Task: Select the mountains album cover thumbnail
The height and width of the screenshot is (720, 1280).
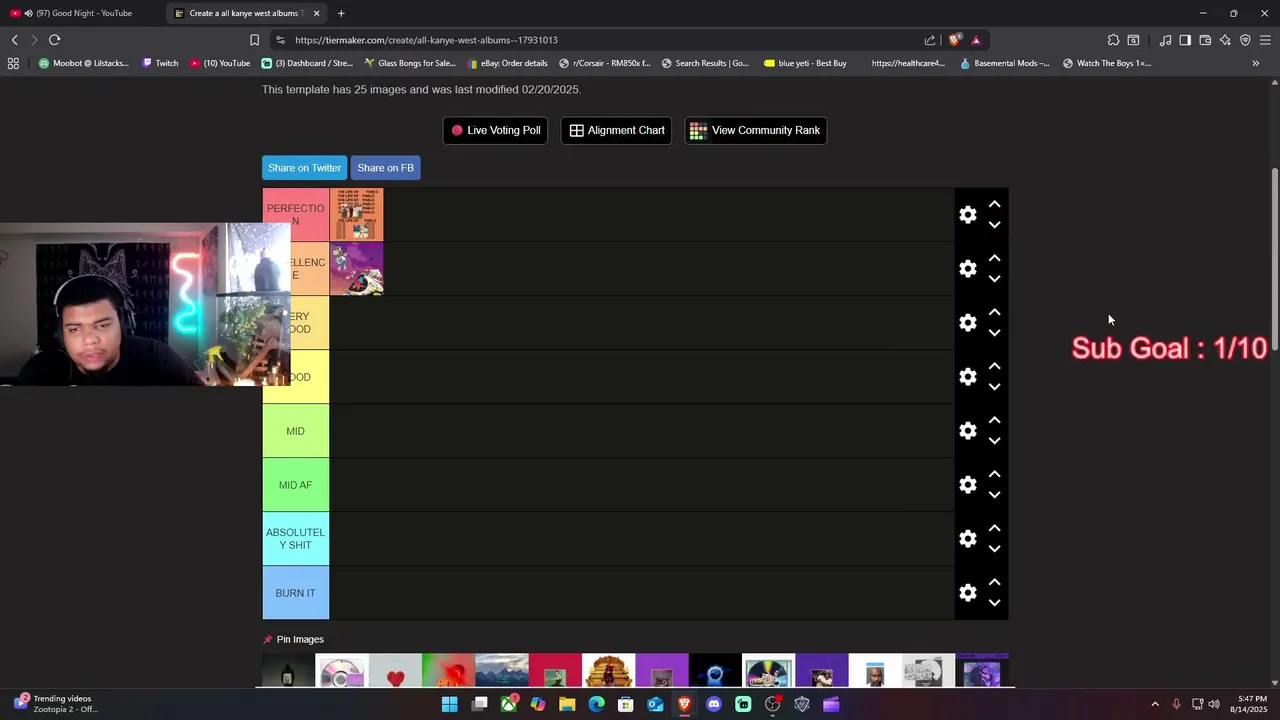Action: click(x=501, y=671)
